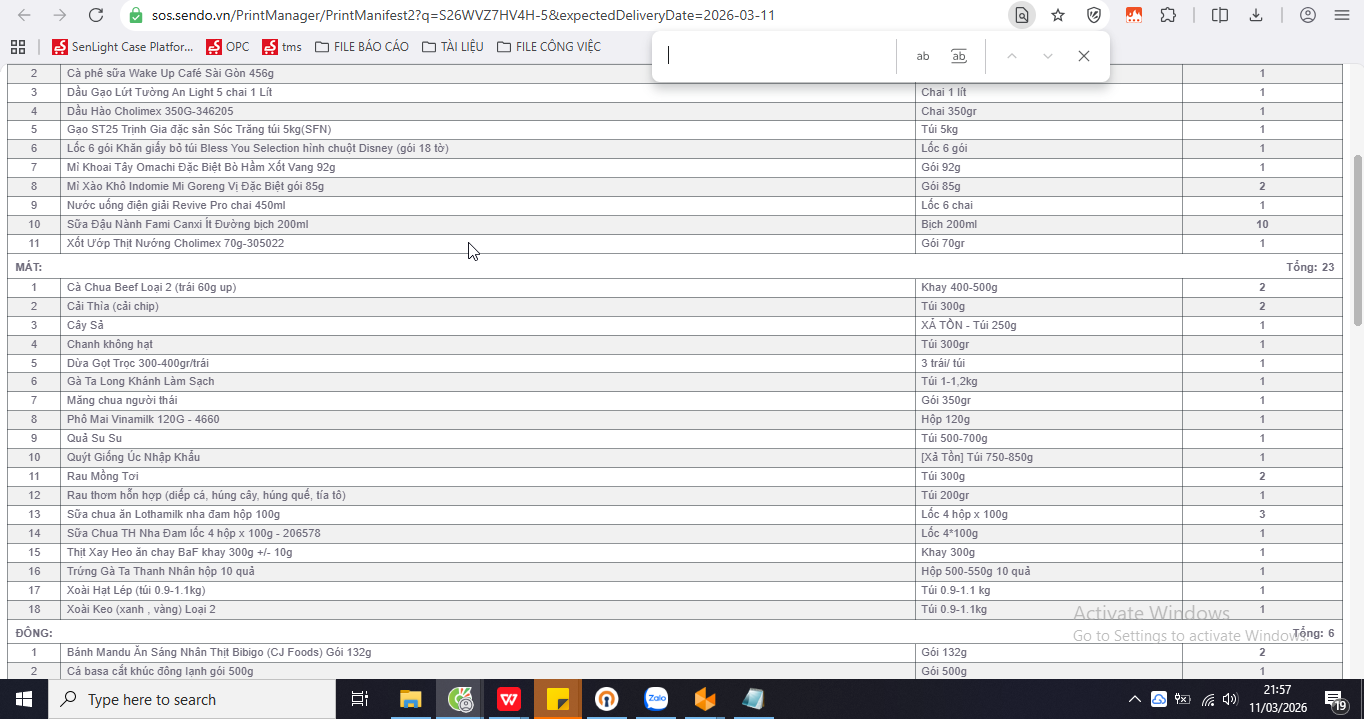Screen dimensions: 1364x719
Task: Bookmark this page with the star icon
Action: coord(1057,15)
